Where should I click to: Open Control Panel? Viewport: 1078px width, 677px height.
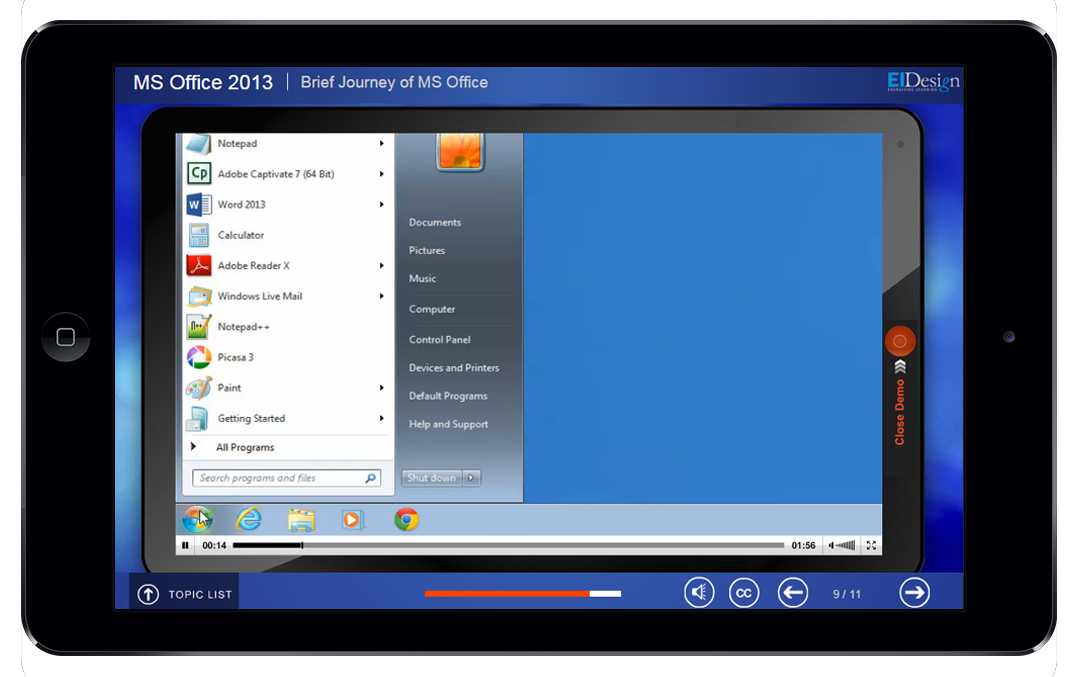[x=440, y=340]
